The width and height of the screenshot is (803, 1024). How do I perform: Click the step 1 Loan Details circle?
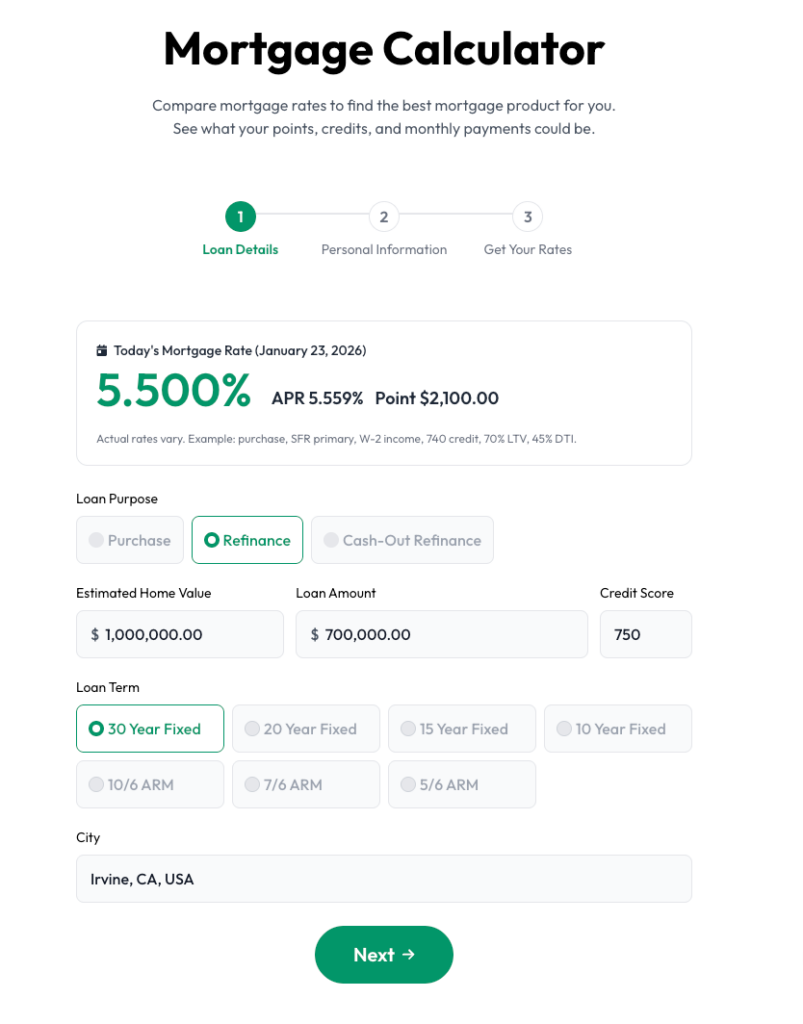[x=240, y=216]
